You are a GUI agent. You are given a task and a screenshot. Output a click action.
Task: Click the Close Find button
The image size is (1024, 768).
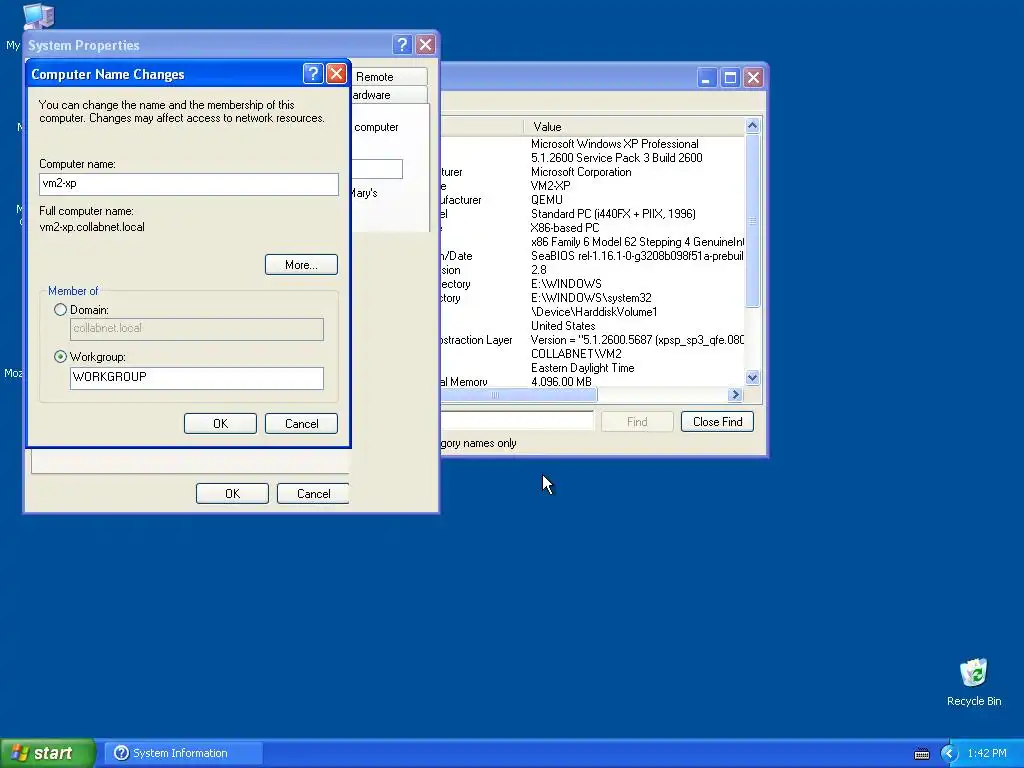717,421
